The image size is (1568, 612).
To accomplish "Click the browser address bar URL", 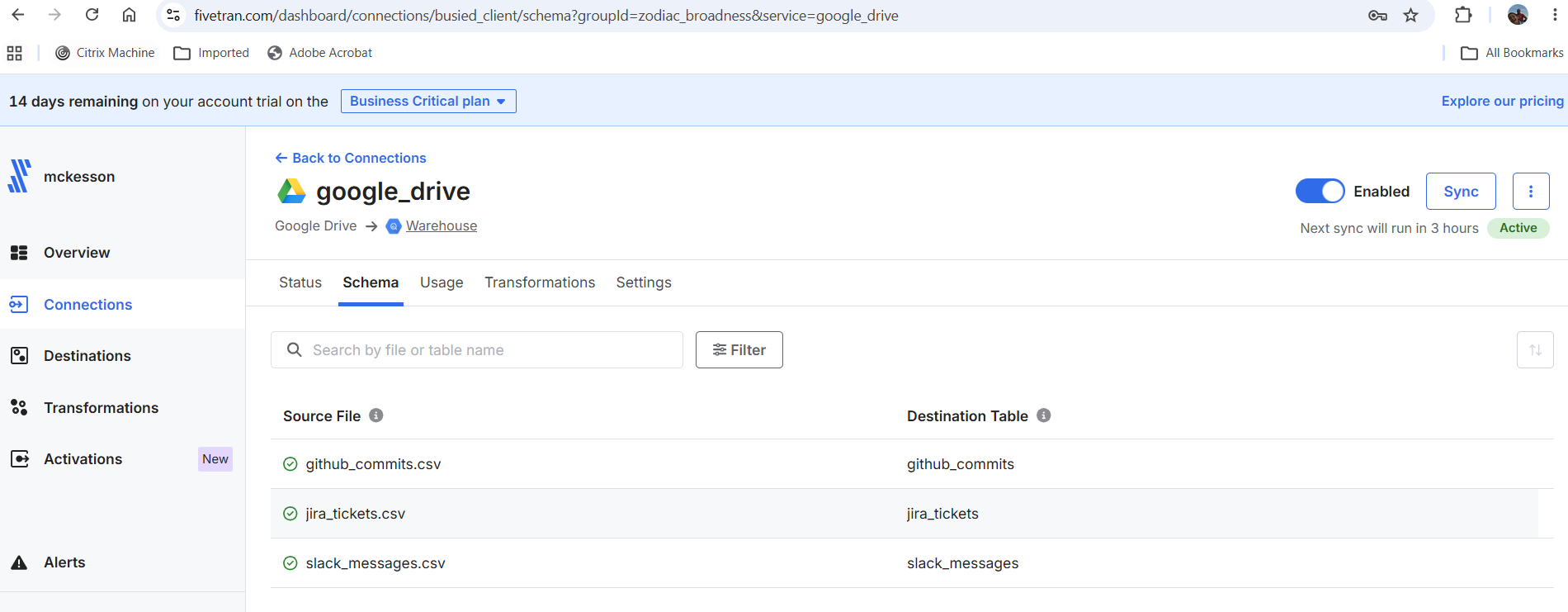I will 546,16.
